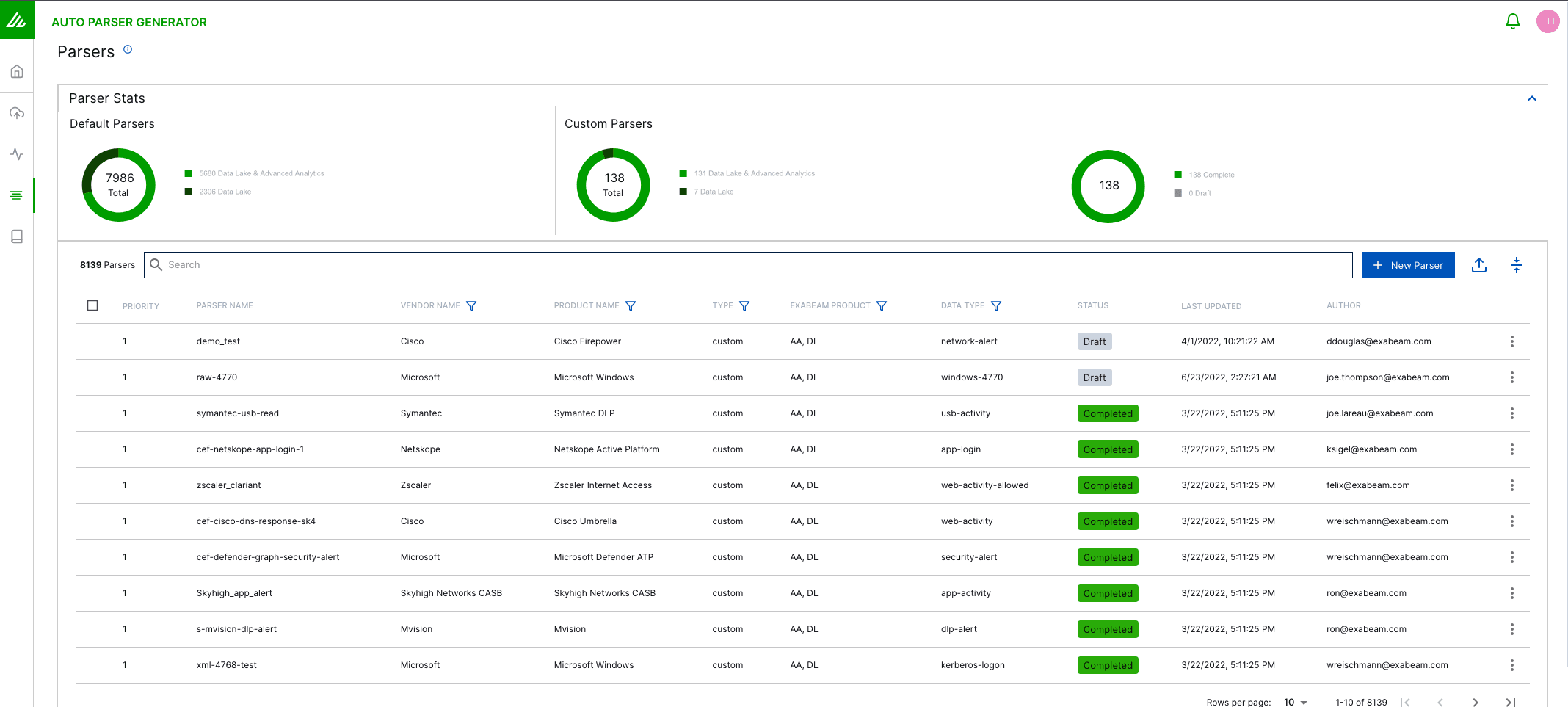This screenshot has height=707, width=1568.
Task: Open the book icon in sidebar
Action: [x=17, y=236]
